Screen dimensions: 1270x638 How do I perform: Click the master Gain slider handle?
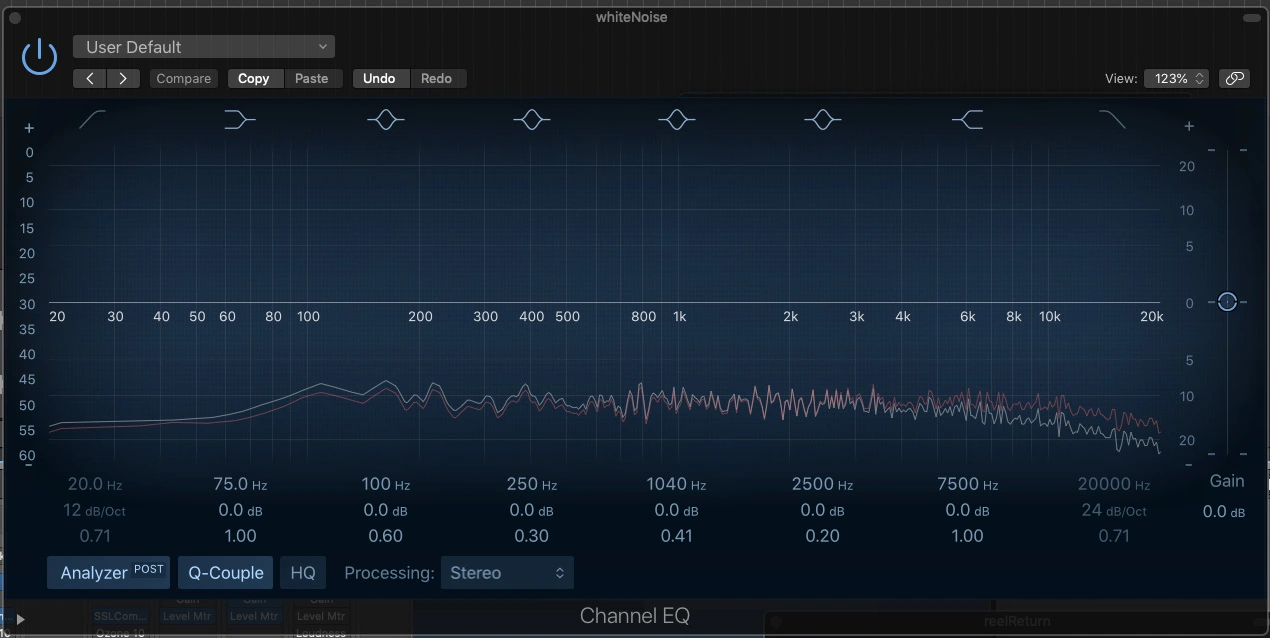(x=1227, y=302)
